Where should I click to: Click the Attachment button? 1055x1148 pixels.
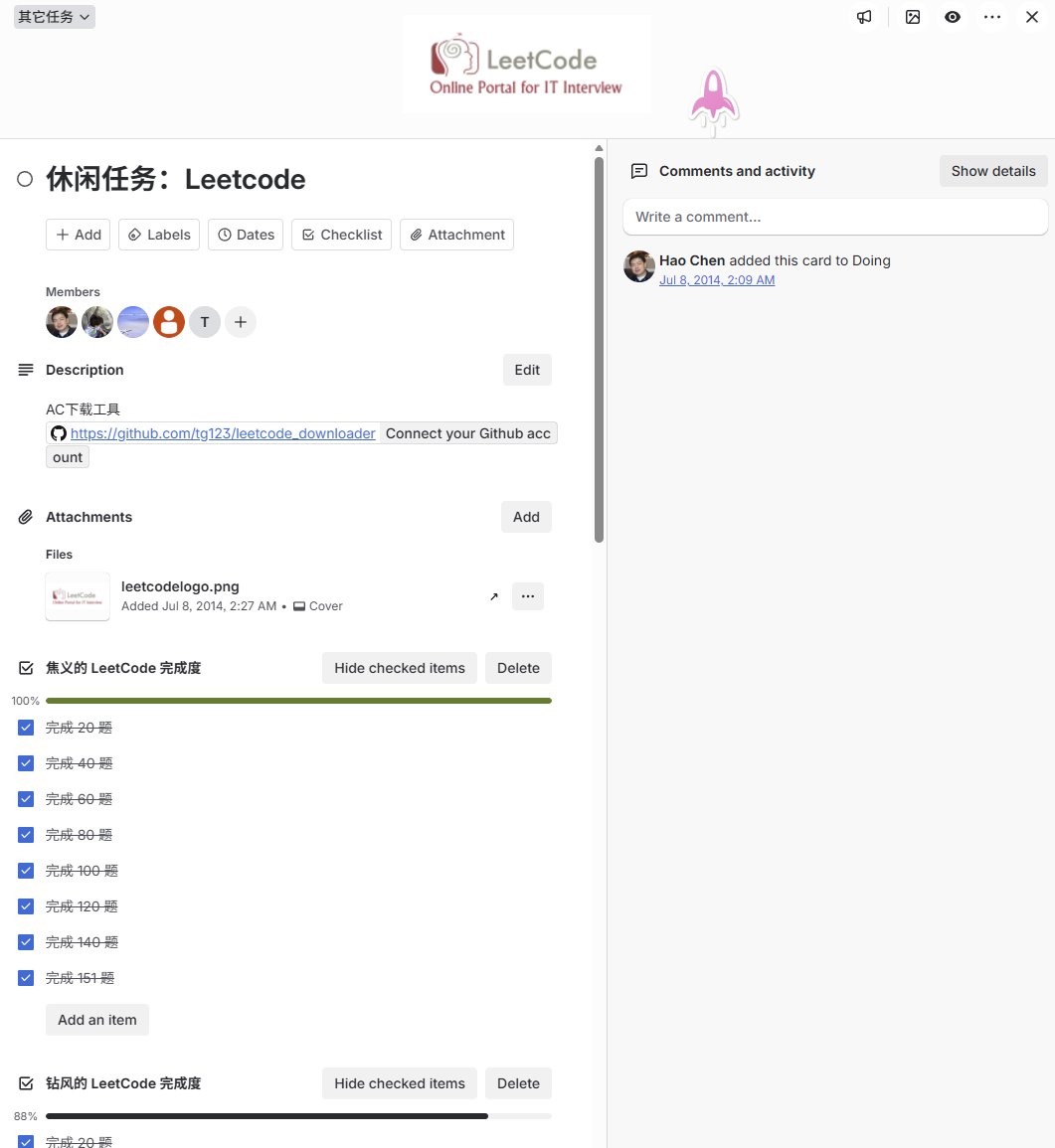[x=457, y=235]
